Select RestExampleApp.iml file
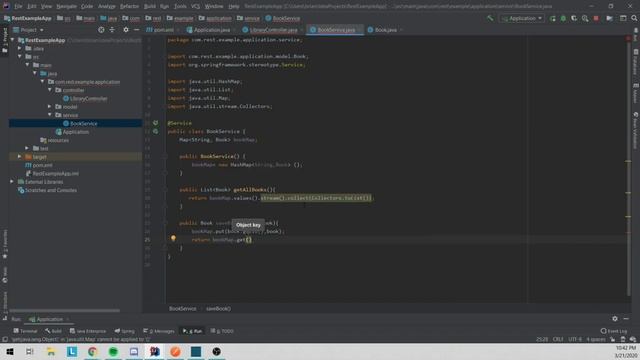Viewport: 640px width, 360px height. pyautogui.click(x=52, y=173)
